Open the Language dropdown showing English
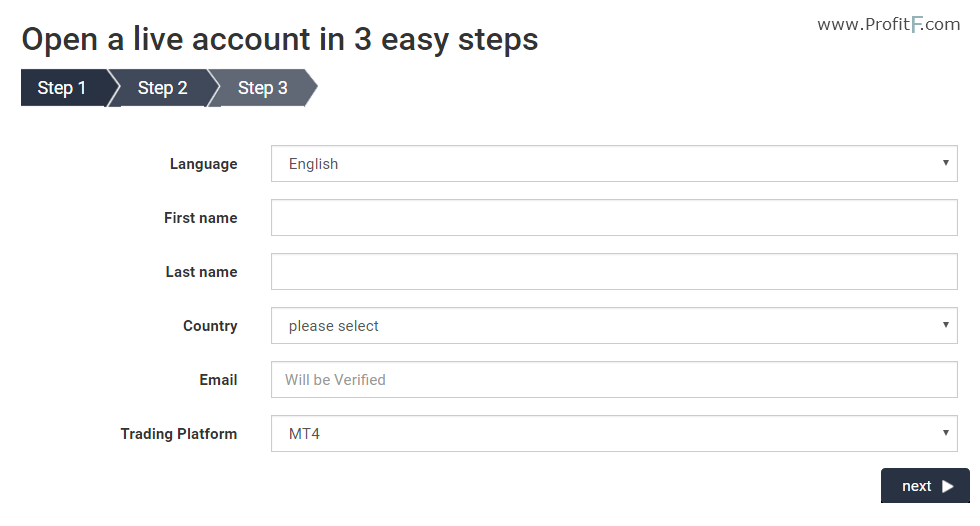 click(x=614, y=164)
